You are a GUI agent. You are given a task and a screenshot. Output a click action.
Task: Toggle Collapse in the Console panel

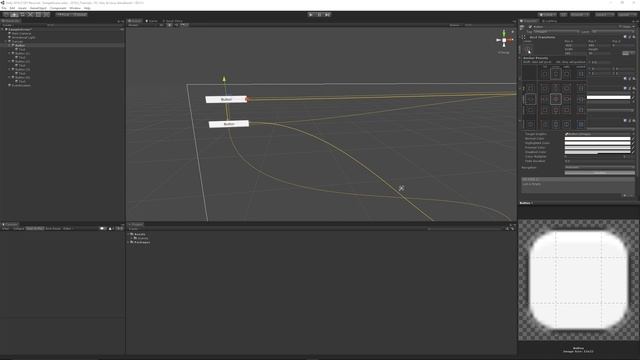click(18, 229)
